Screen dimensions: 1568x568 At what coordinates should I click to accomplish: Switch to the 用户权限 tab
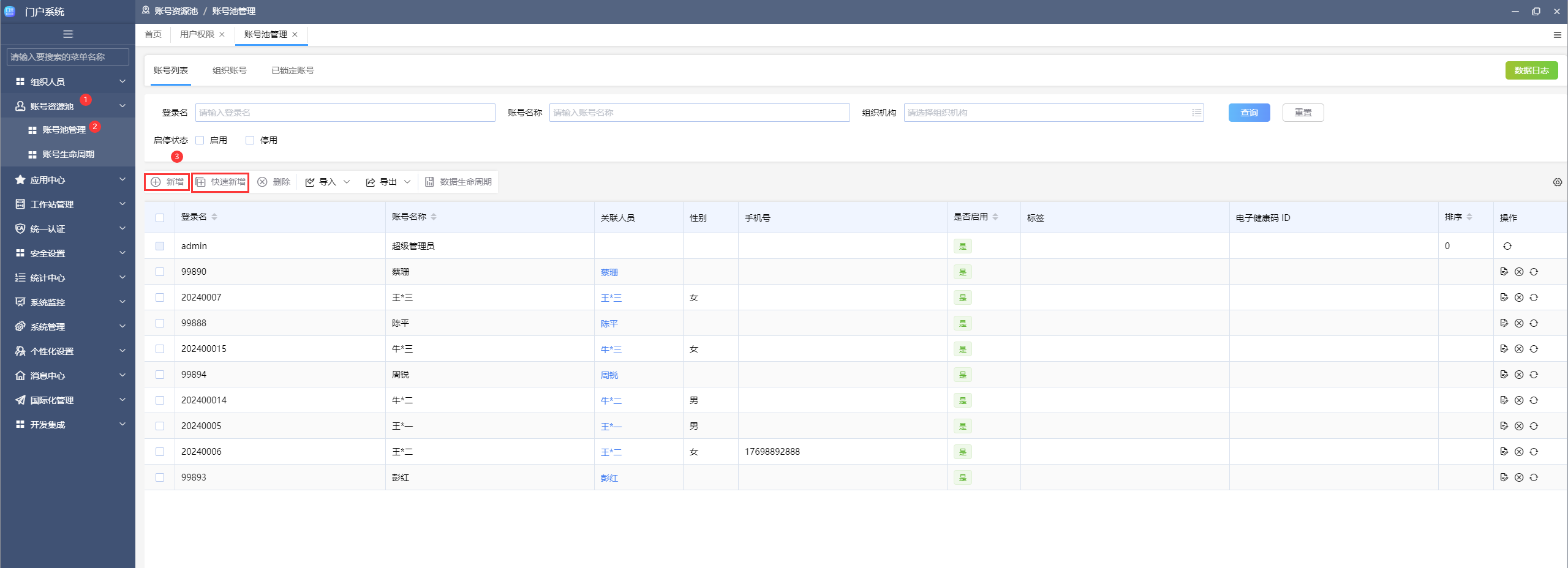coord(197,34)
